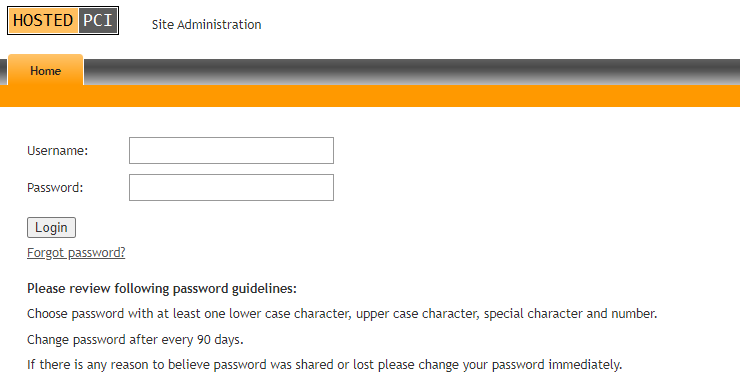Focus the Username input field

click(x=231, y=150)
